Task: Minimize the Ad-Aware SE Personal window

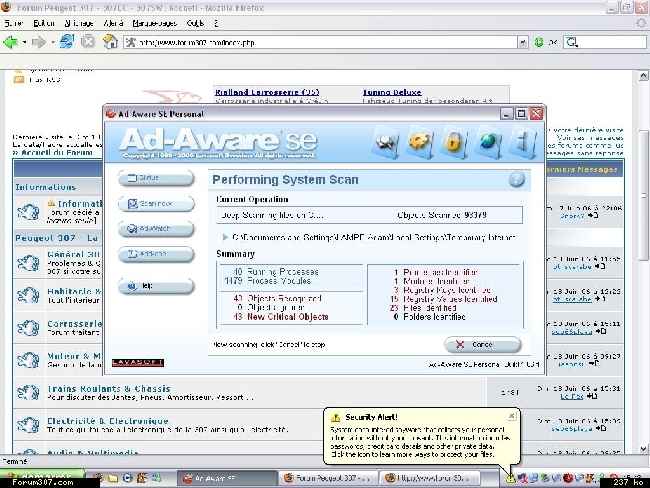Action: [x=506, y=113]
